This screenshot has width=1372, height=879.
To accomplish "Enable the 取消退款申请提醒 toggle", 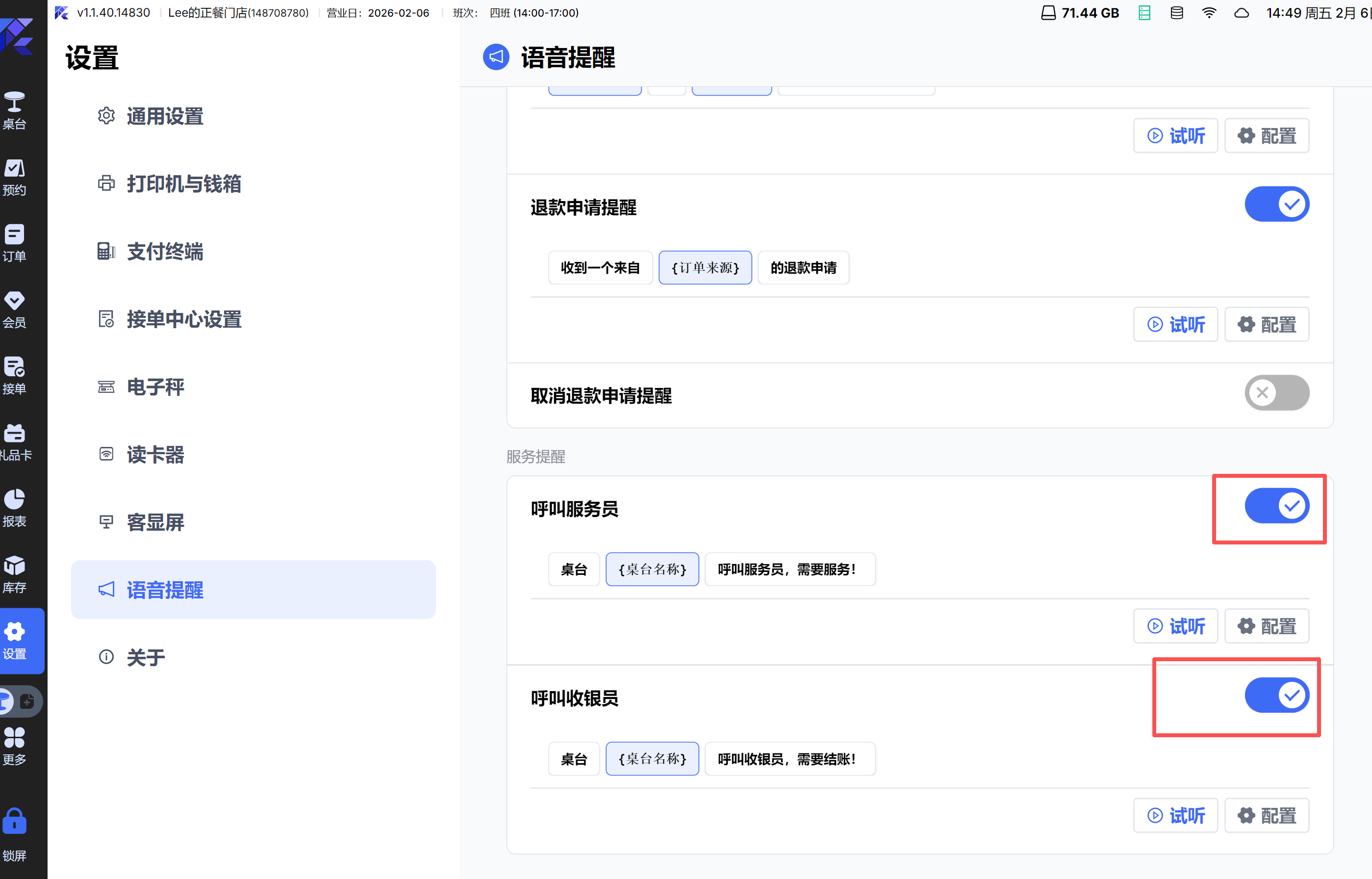I will click(1276, 393).
